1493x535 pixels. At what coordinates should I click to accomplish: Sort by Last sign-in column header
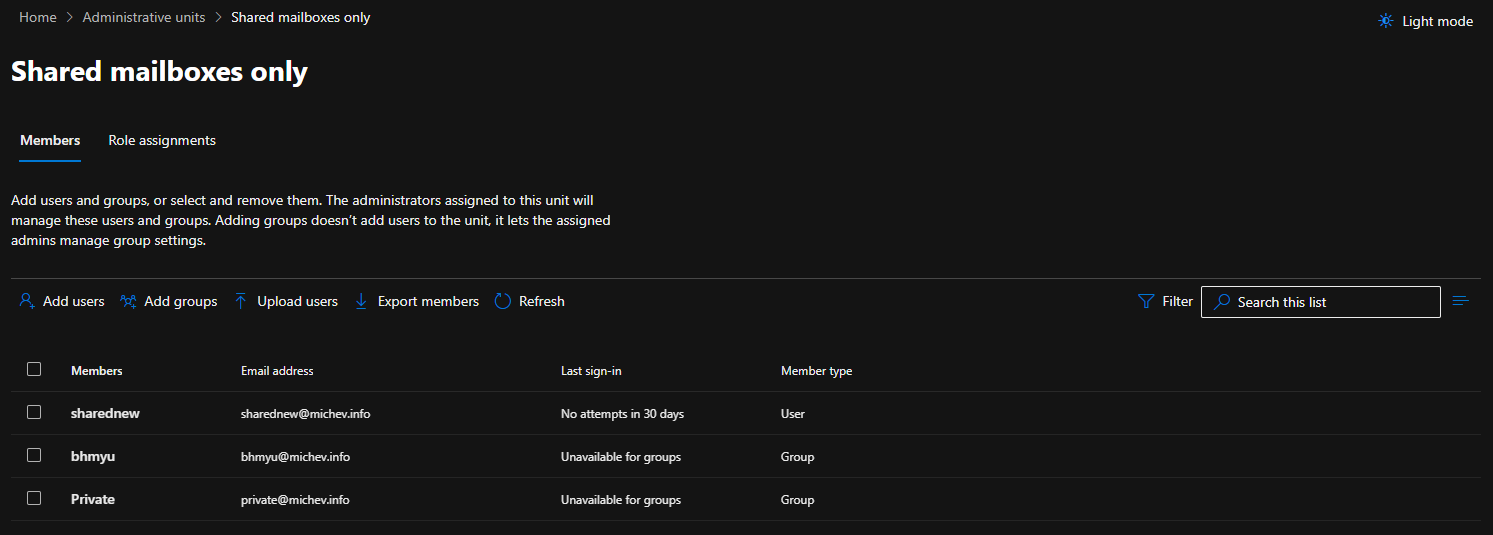pyautogui.click(x=591, y=371)
